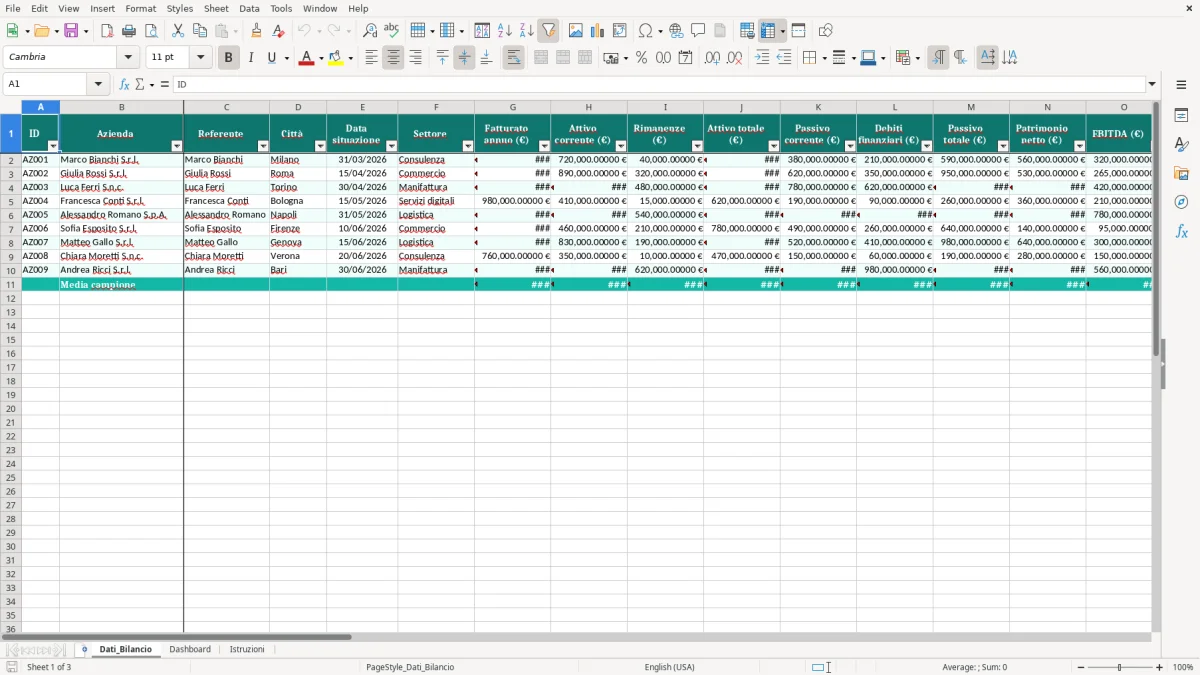1200x675 pixels.
Task: Toggle left-to-right text direction
Action: click(938, 58)
